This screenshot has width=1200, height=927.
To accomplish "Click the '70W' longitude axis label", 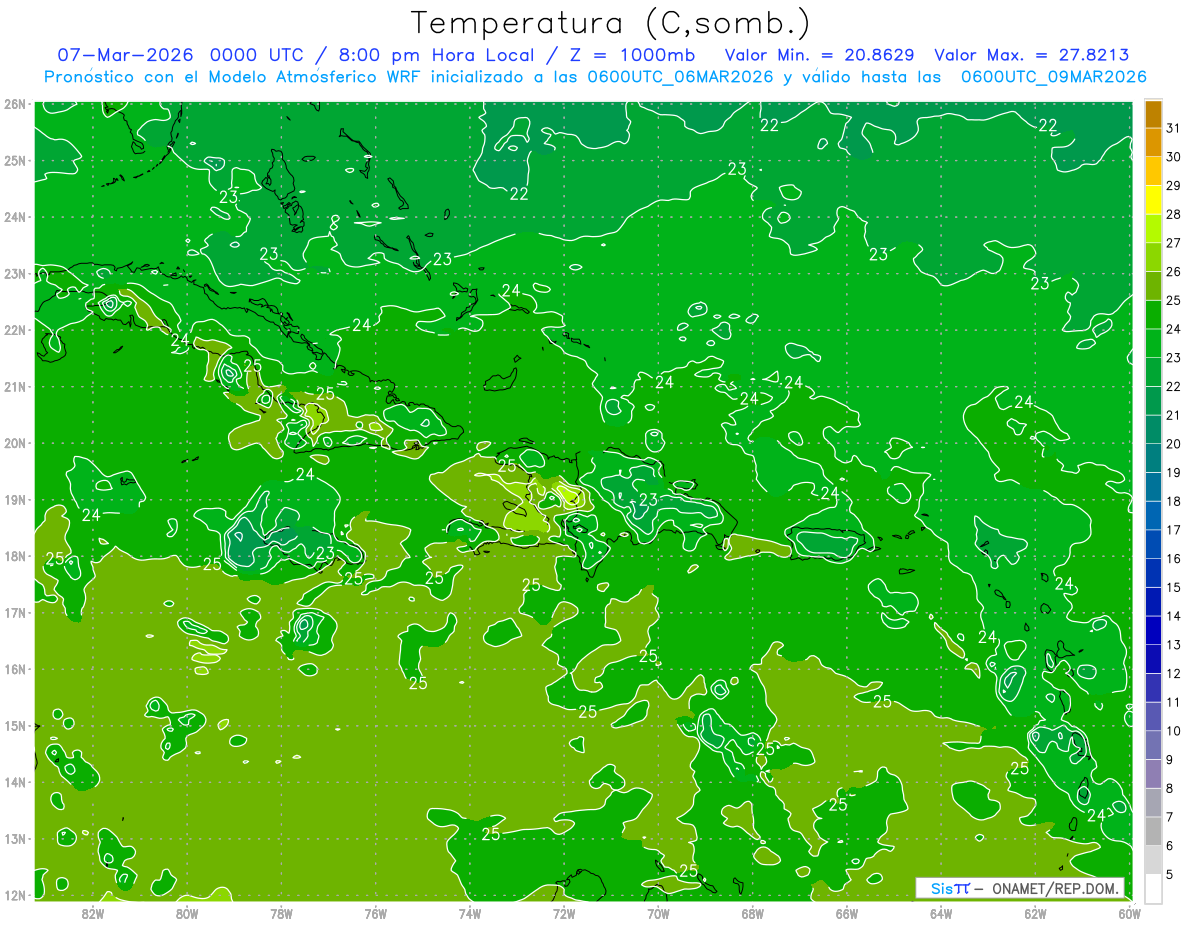I will pos(658,913).
